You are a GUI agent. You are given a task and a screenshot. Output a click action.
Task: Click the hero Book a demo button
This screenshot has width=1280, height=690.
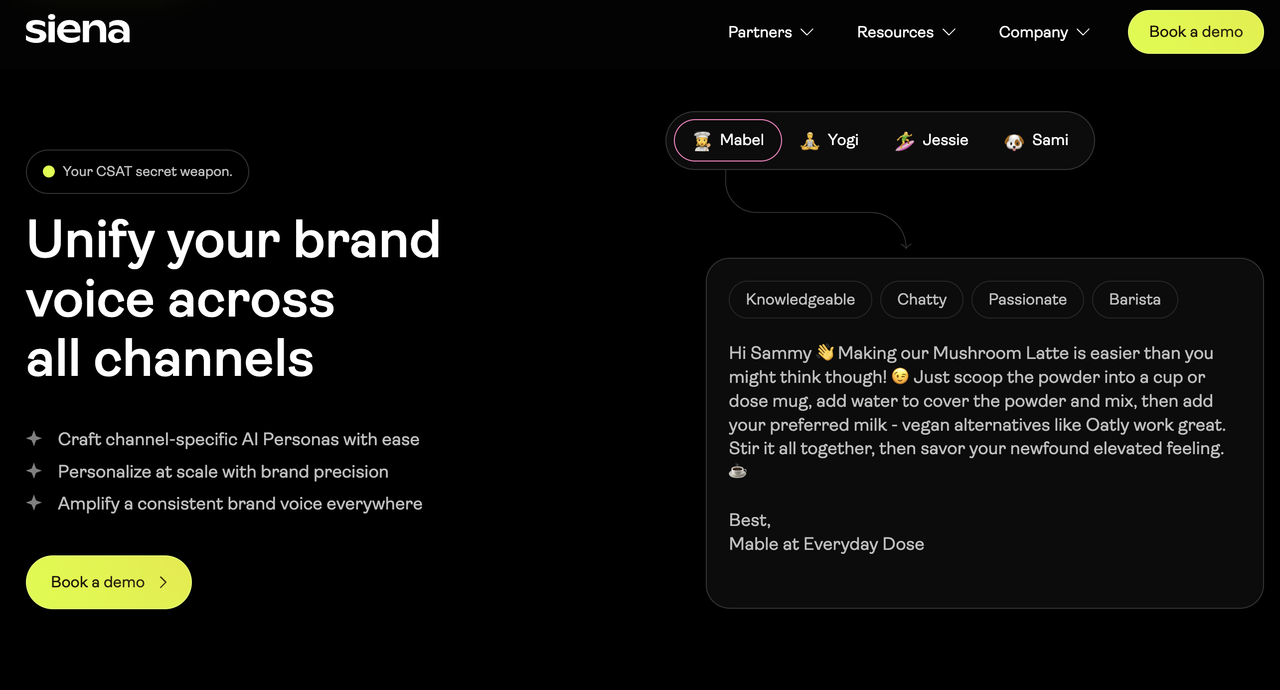(109, 582)
